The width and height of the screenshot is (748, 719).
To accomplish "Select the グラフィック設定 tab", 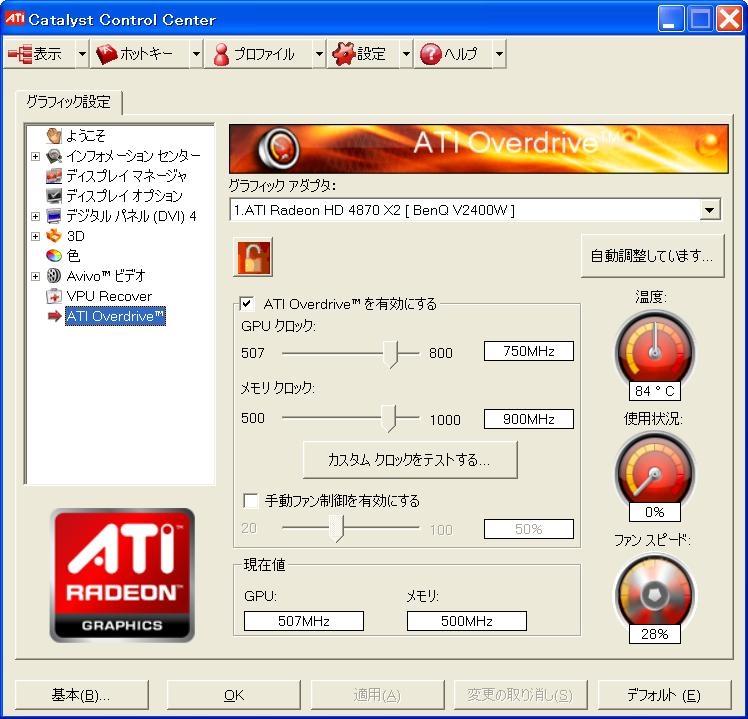I will [x=68, y=102].
